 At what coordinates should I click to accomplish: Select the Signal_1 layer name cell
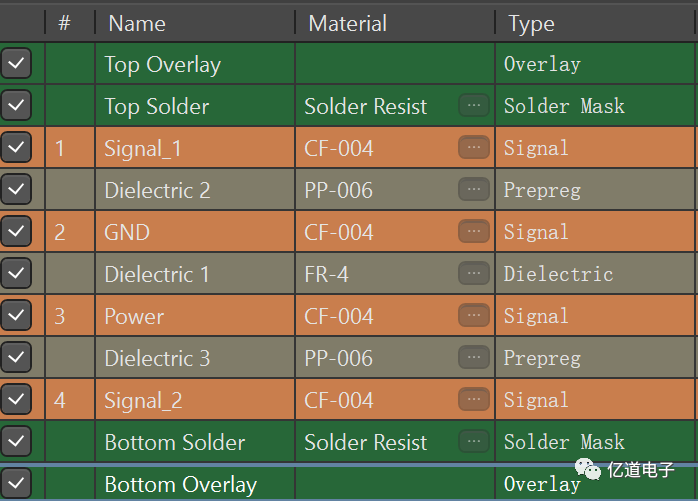coord(195,148)
